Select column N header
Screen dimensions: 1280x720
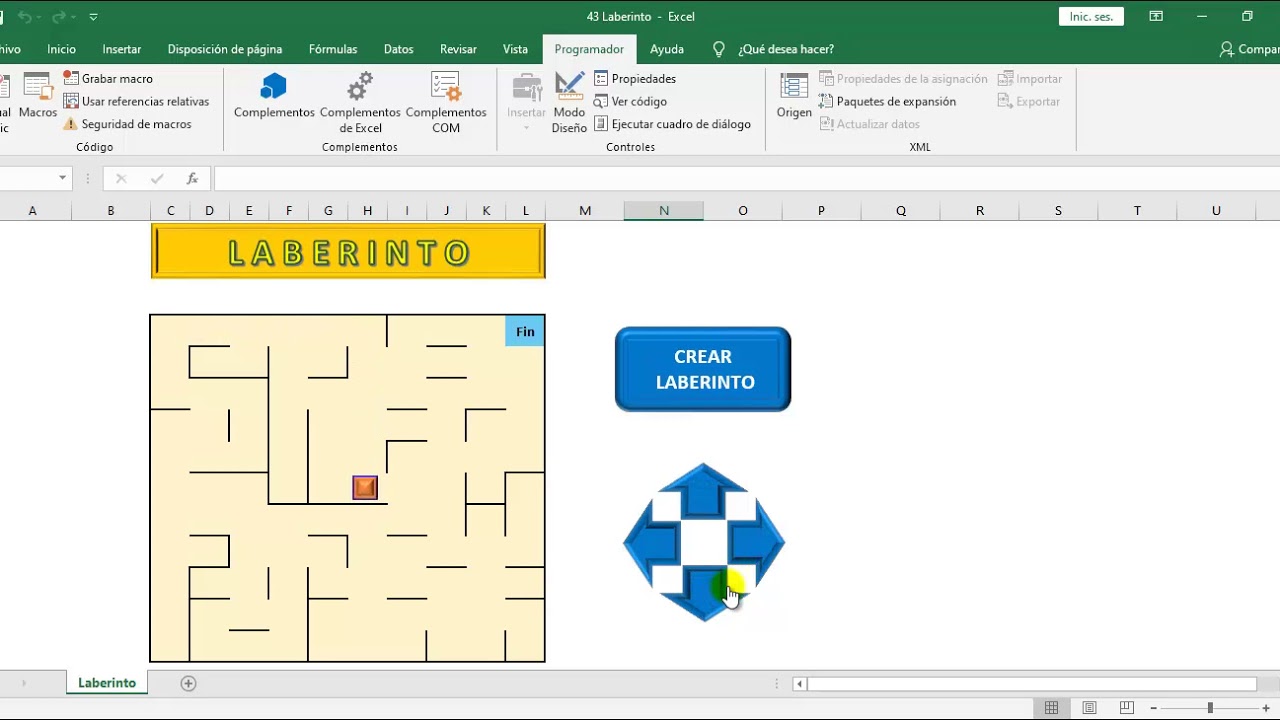(x=664, y=211)
